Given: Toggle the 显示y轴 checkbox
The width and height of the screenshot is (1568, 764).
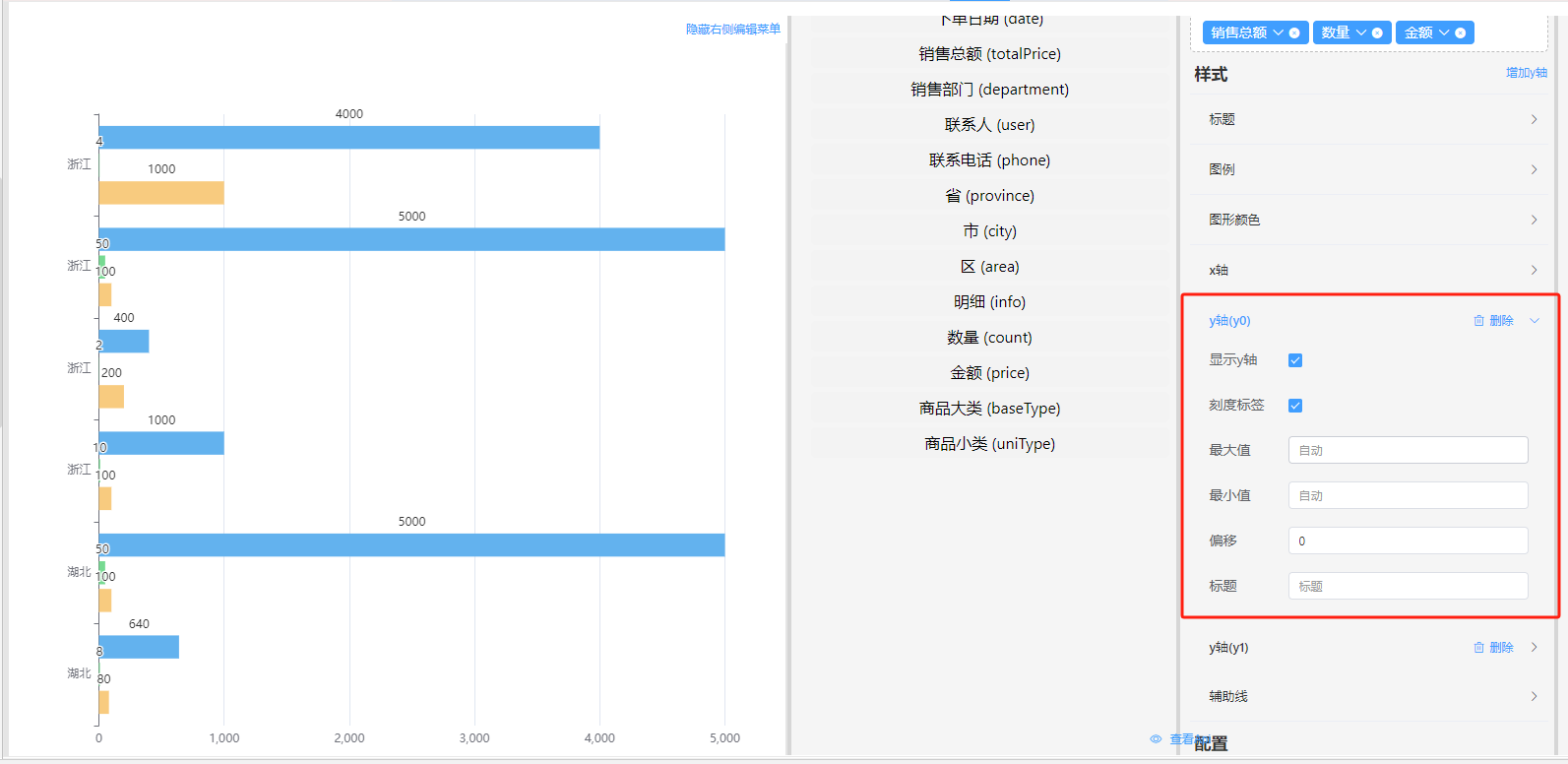Looking at the screenshot, I should point(1295,360).
